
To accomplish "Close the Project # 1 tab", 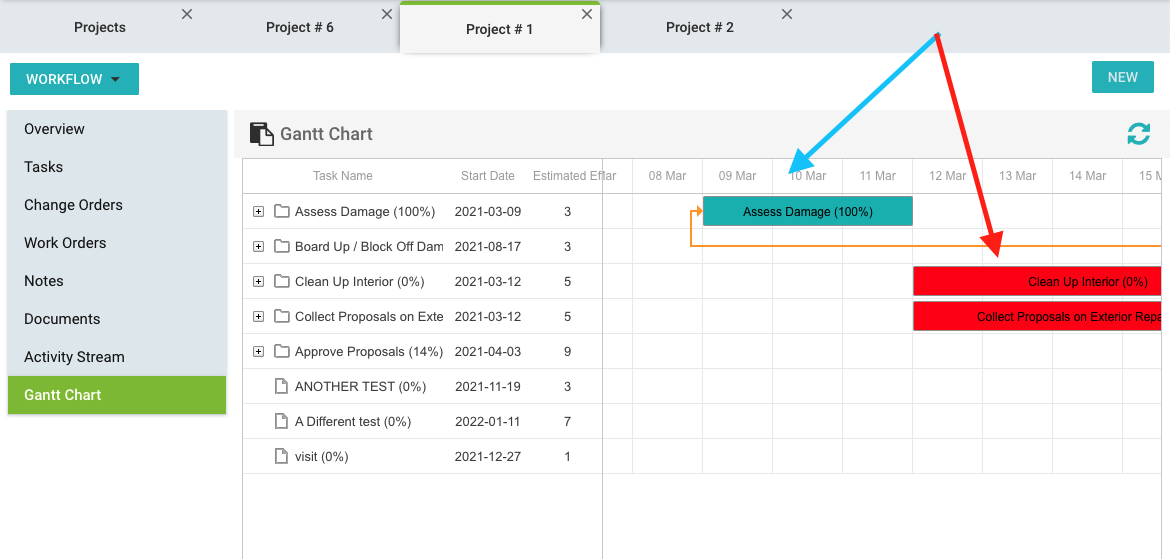I will coord(586,14).
